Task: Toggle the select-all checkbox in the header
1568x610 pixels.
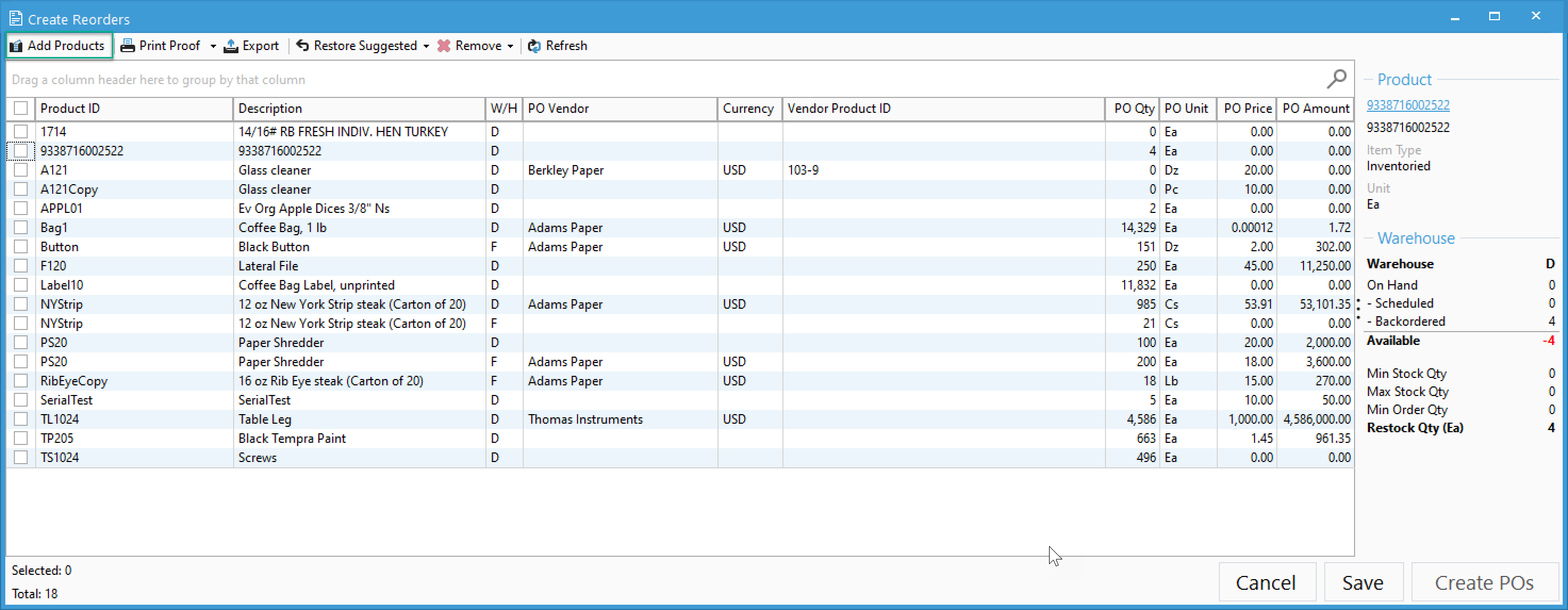Action: 21,108
